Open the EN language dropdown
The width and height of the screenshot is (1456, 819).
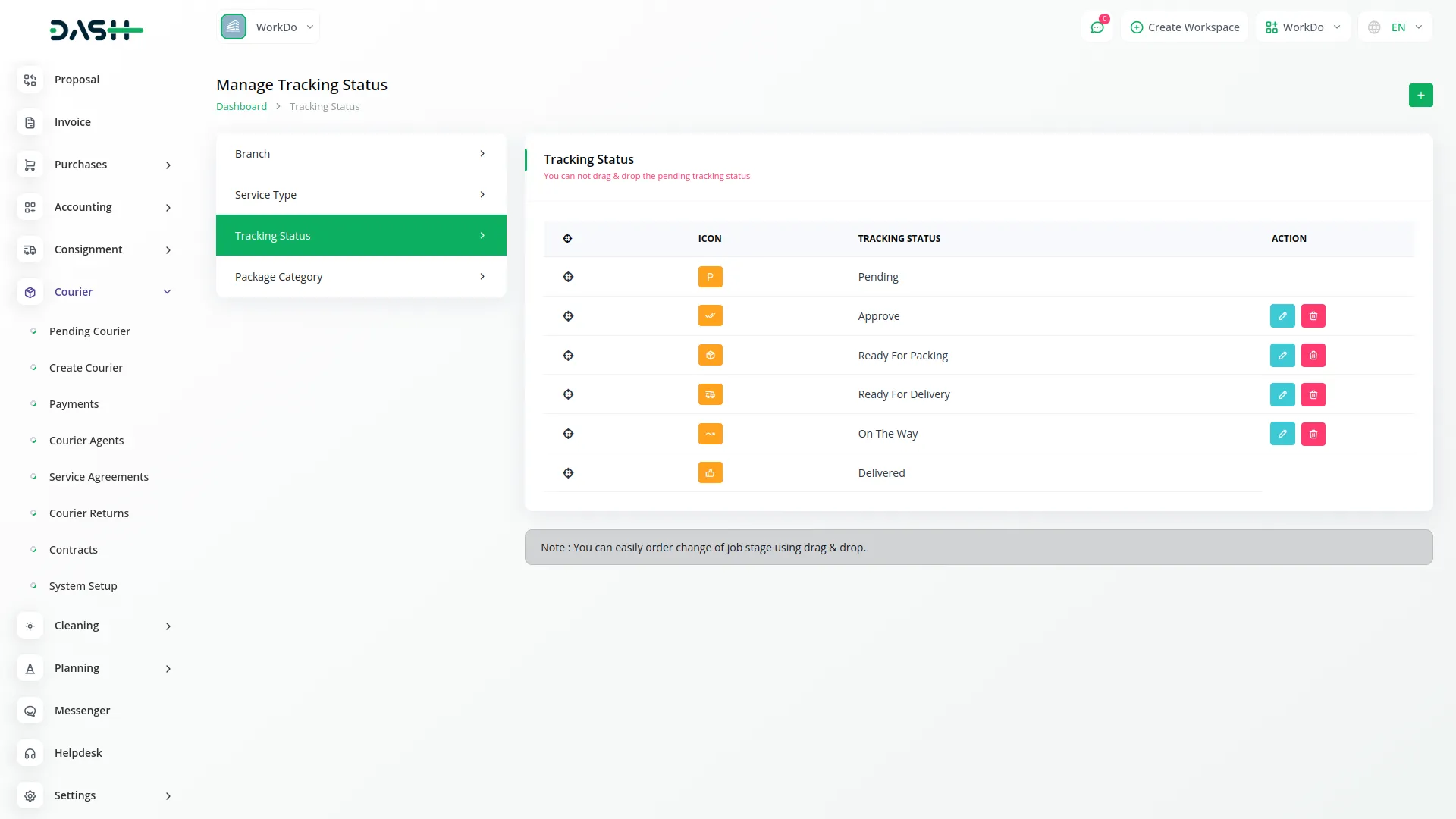tap(1395, 27)
